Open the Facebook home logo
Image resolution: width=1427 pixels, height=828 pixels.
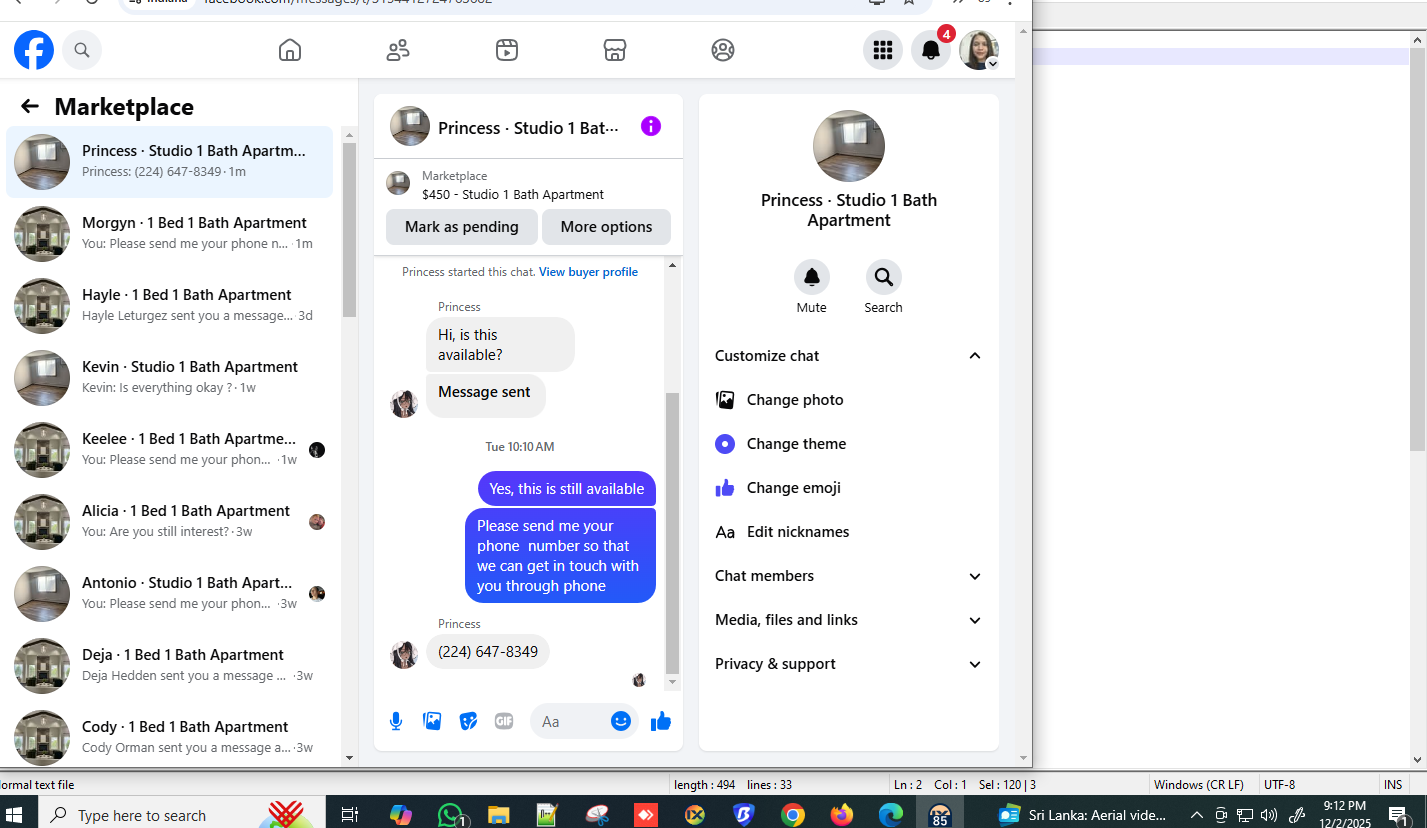tap(34, 50)
